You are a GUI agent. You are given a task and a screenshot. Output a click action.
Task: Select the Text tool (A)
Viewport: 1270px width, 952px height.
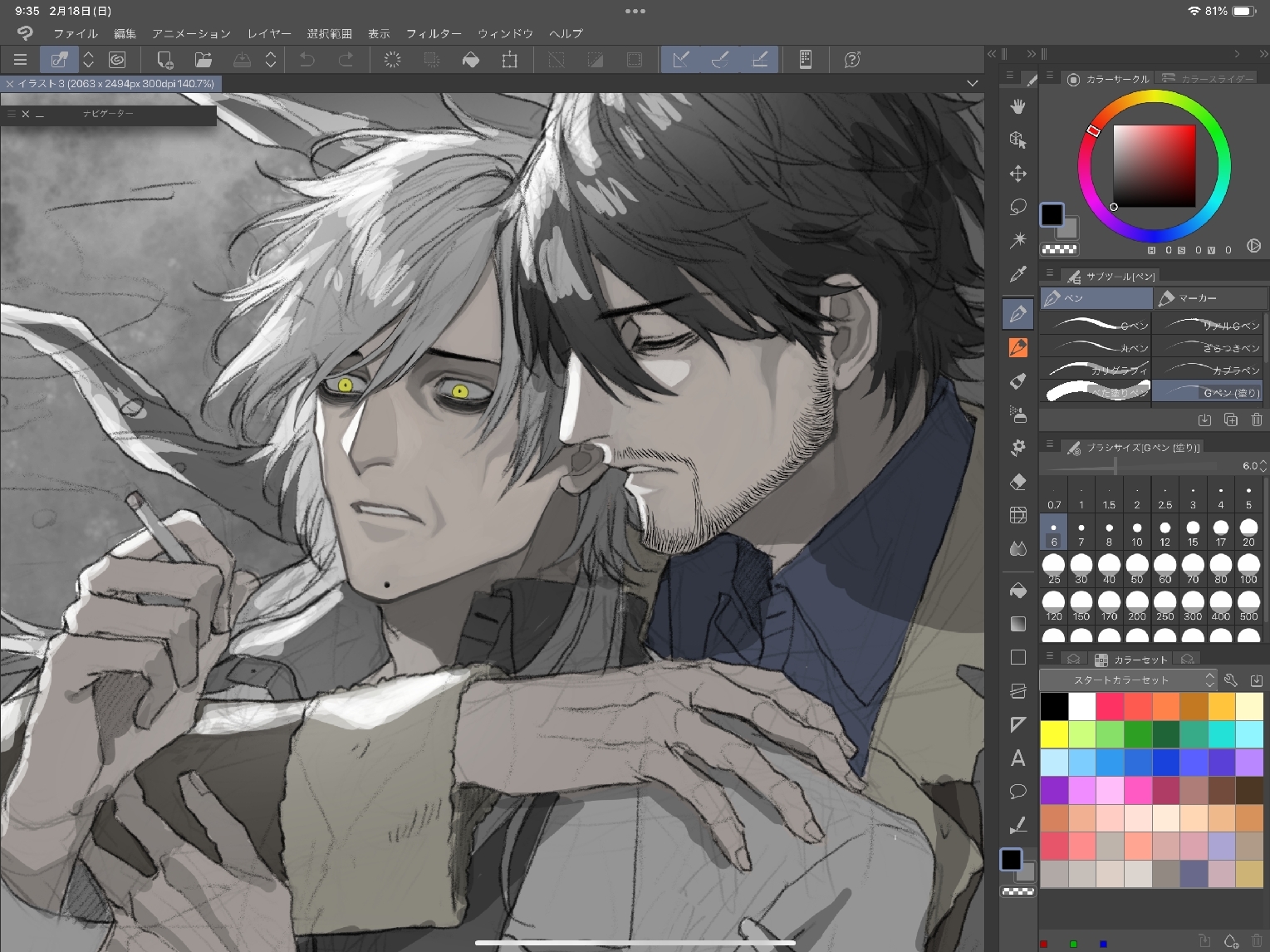click(x=1017, y=758)
